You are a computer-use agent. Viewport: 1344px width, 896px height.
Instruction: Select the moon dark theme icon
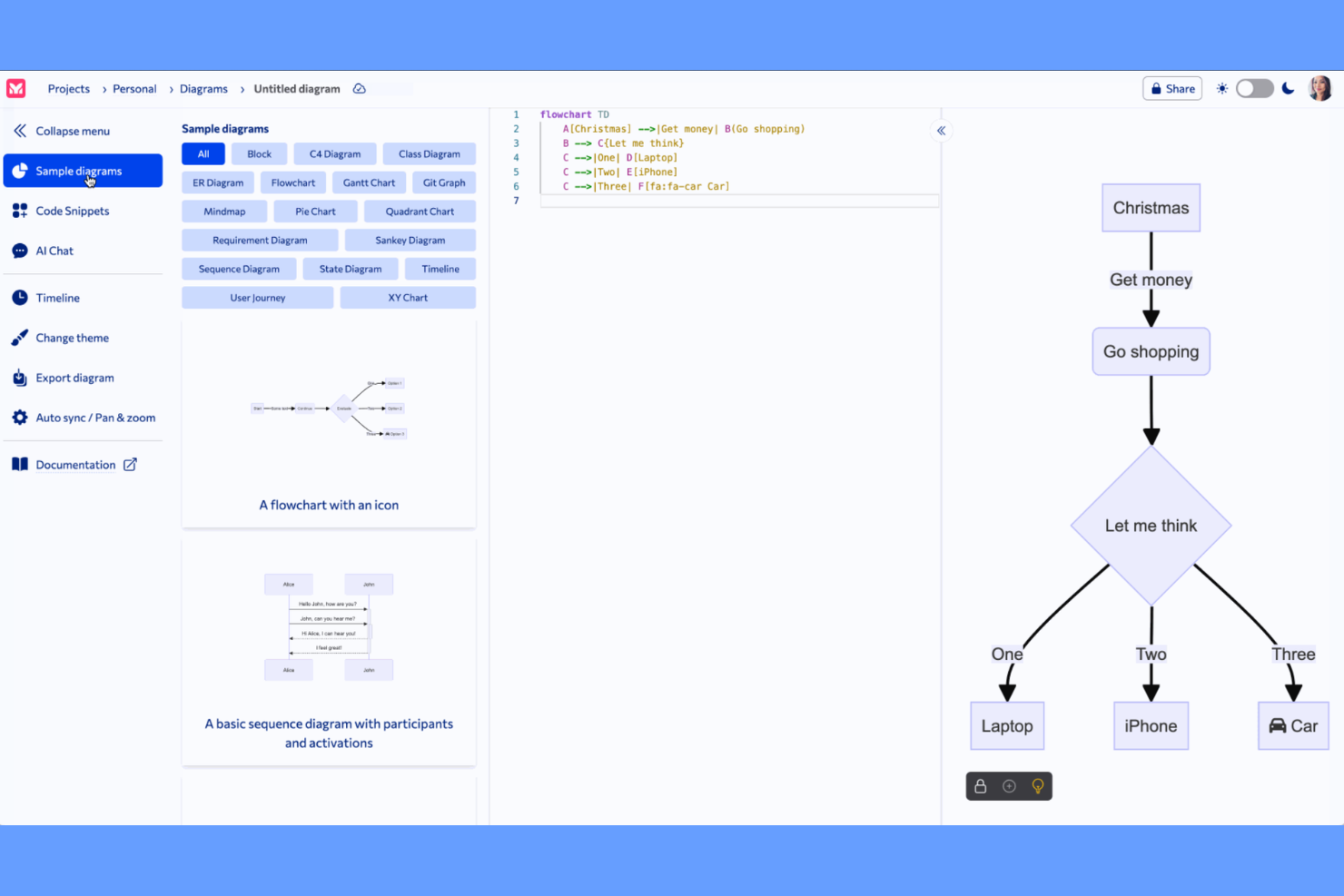tap(1288, 88)
